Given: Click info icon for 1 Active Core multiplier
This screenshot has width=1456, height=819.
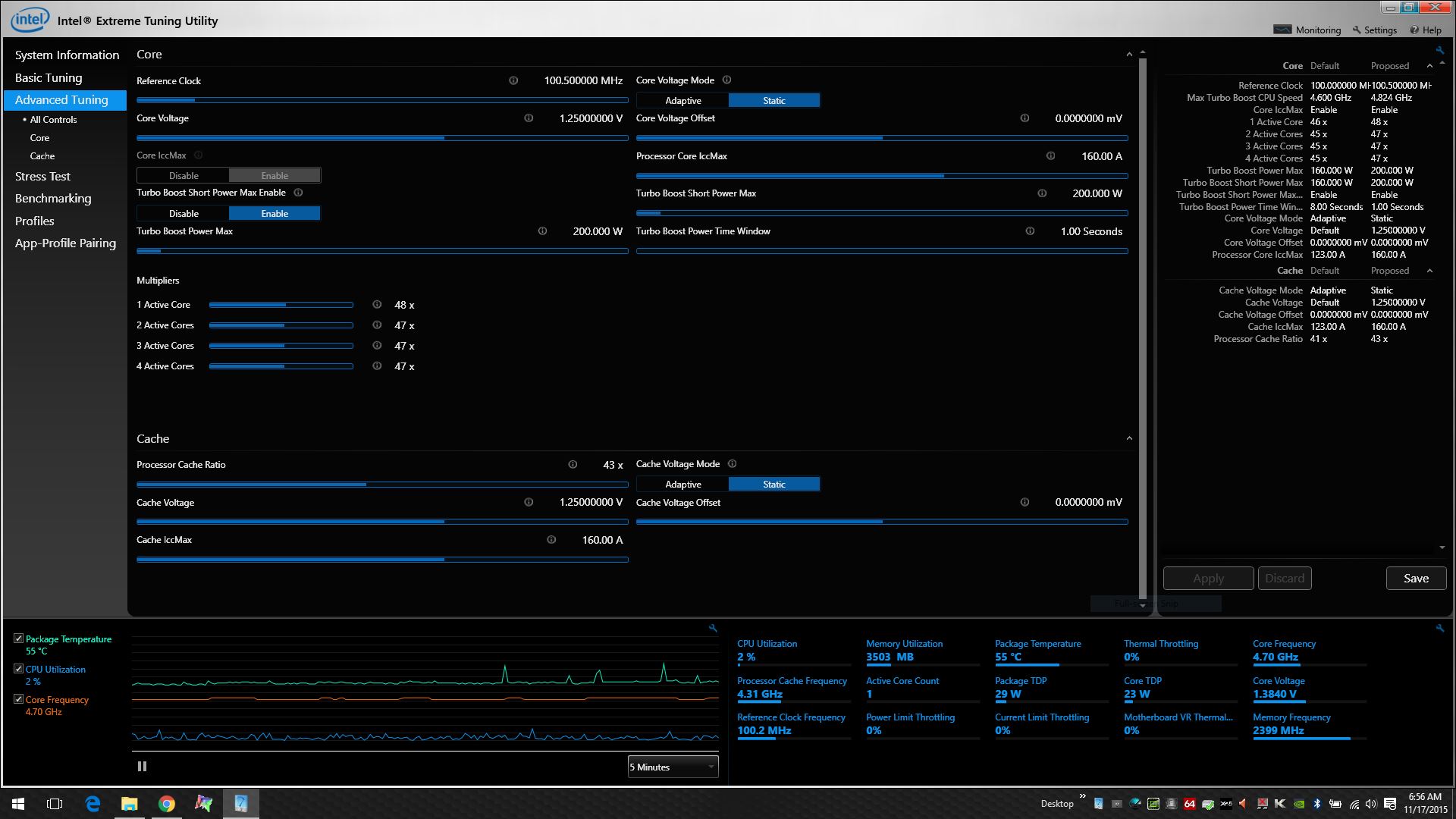Looking at the screenshot, I should pos(377,305).
